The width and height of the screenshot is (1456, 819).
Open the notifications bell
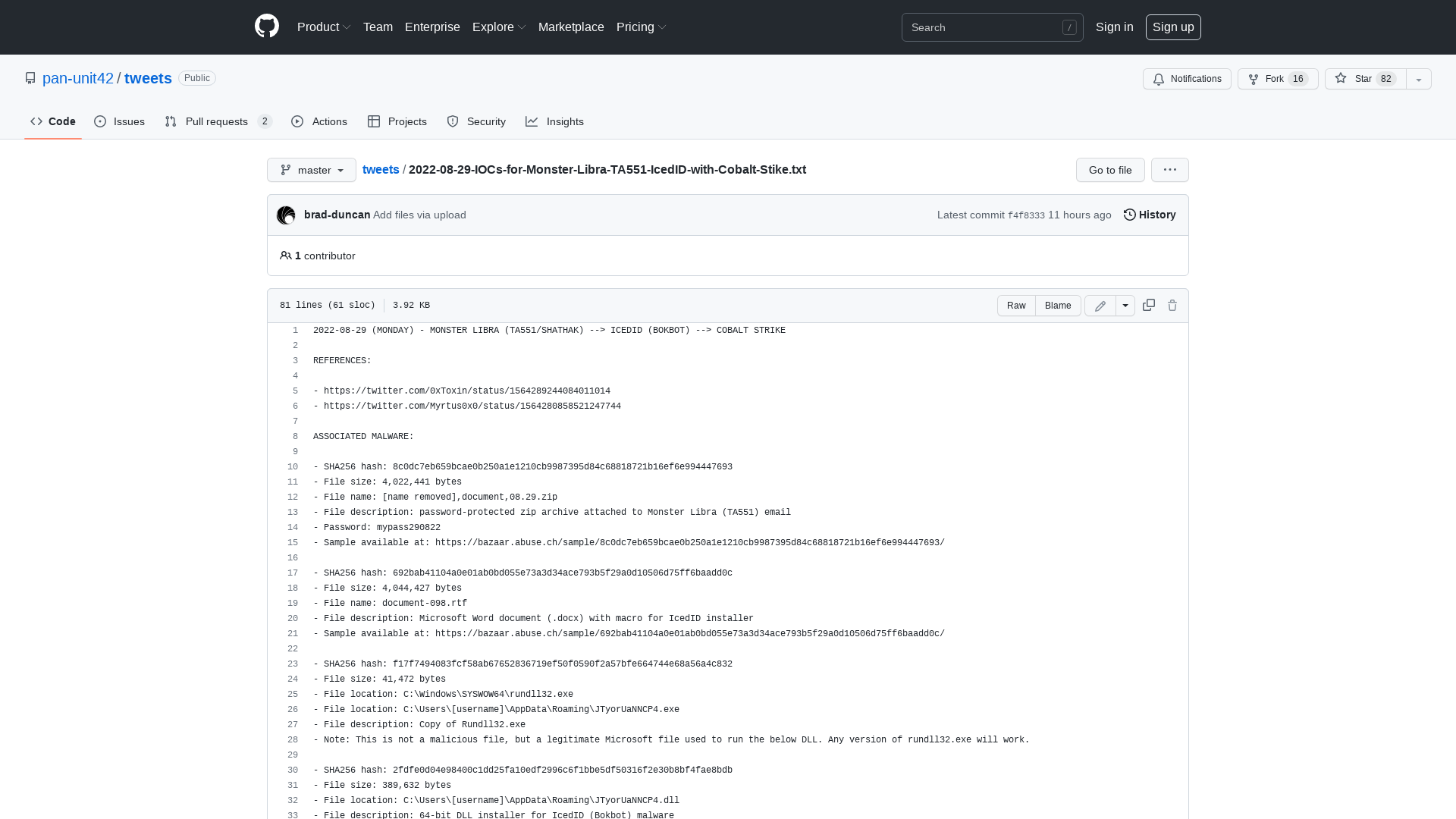point(1187,79)
